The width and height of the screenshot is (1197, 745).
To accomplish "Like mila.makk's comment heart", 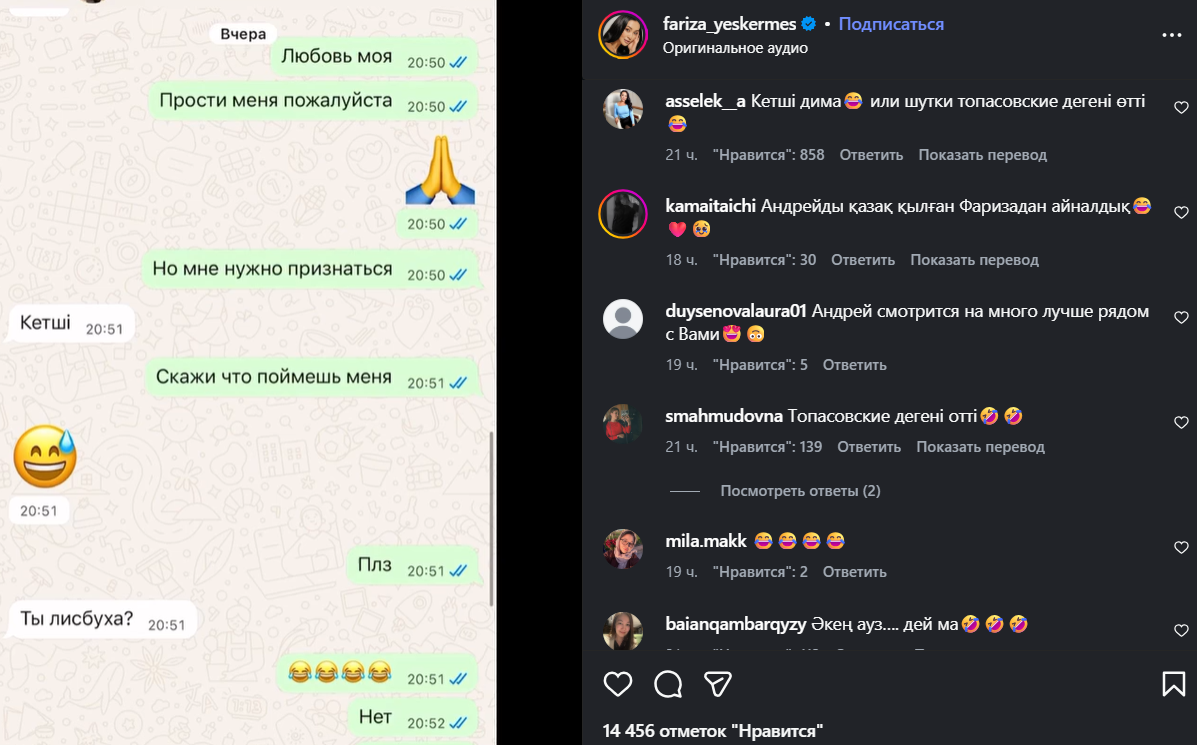I will tap(1181, 547).
